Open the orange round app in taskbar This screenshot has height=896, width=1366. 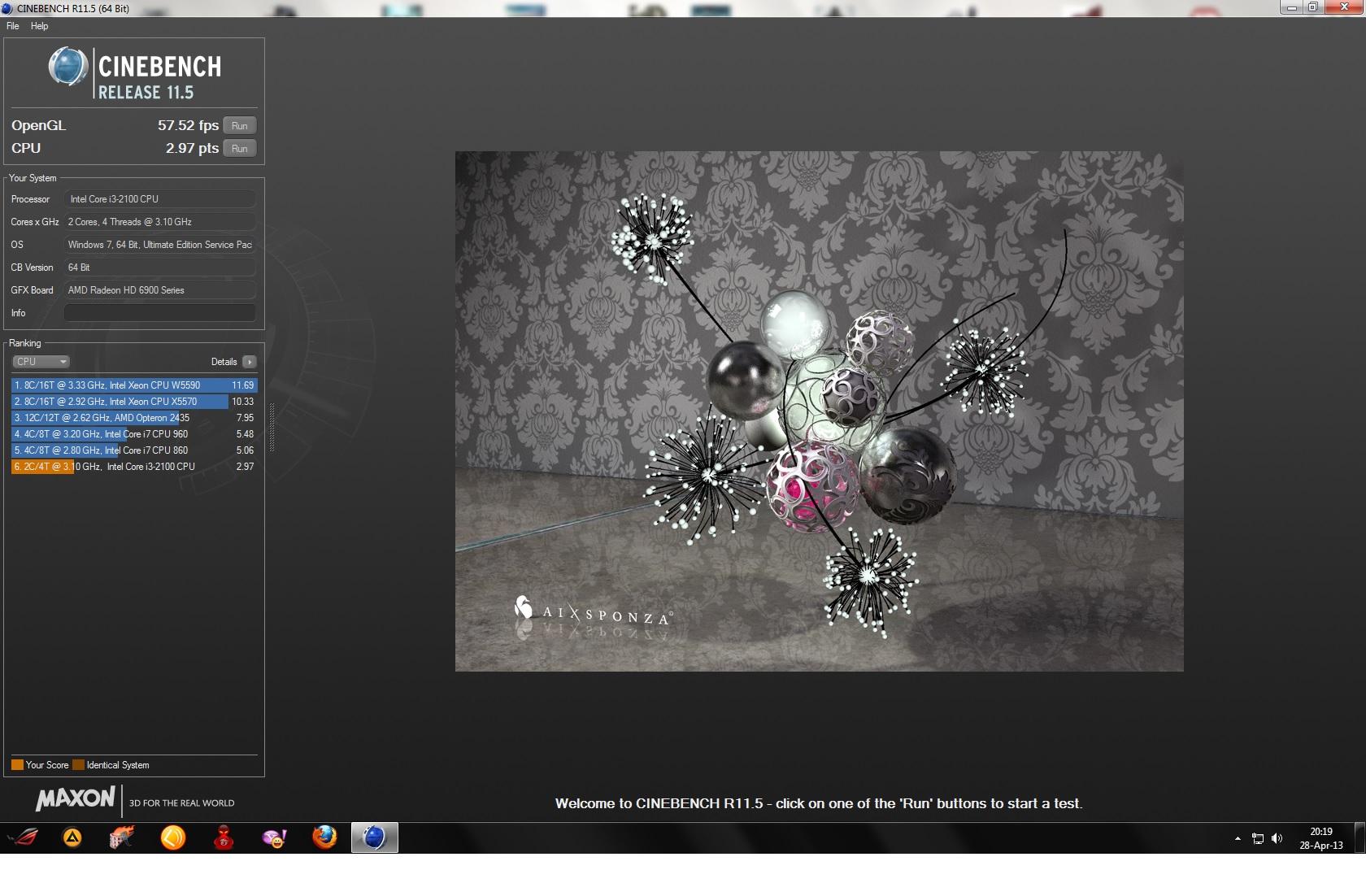point(173,837)
